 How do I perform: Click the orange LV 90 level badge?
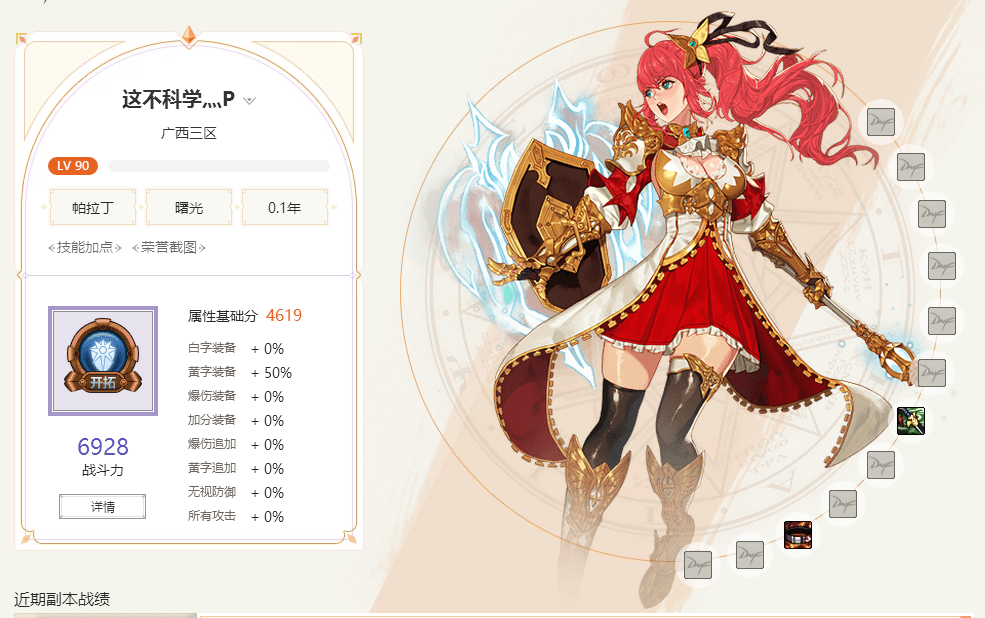tap(73, 166)
